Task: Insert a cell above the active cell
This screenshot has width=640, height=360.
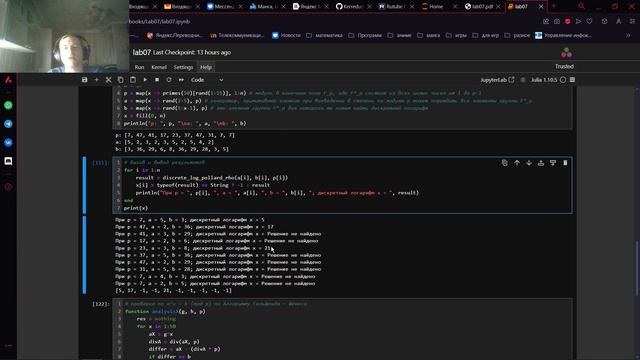Action: 541,163
